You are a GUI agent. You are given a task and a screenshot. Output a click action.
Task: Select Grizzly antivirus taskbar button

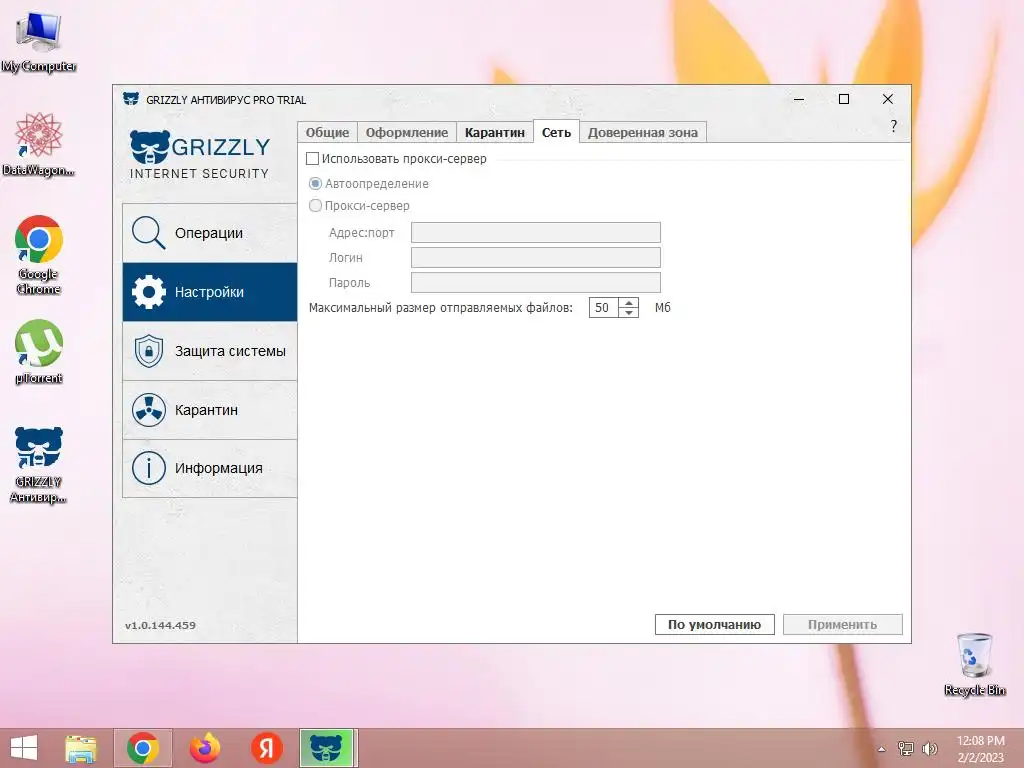[x=327, y=748]
